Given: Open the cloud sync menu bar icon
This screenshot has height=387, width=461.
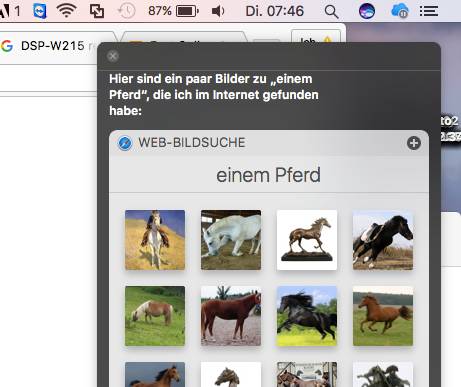Looking at the screenshot, I should [x=400, y=11].
